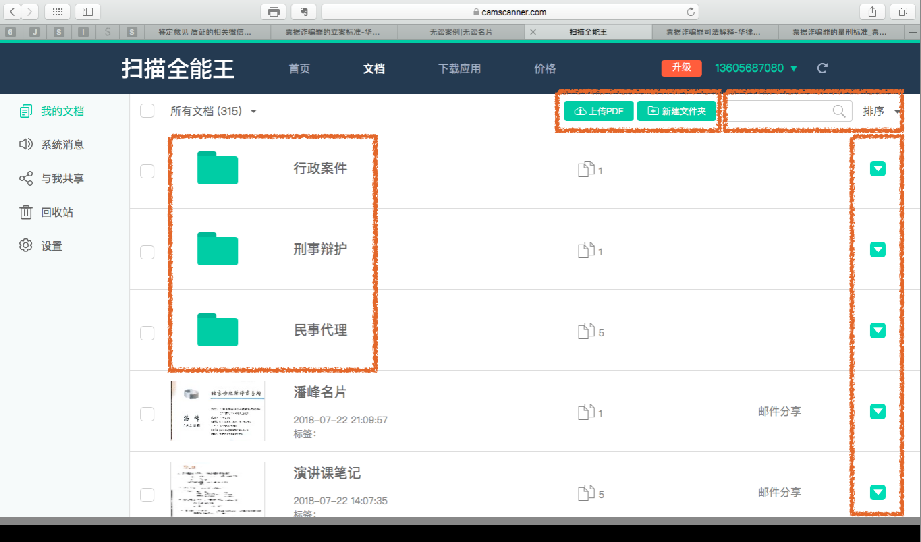Expand the 所有文档 (315) dropdown
The width and height of the screenshot is (921, 542).
213,111
